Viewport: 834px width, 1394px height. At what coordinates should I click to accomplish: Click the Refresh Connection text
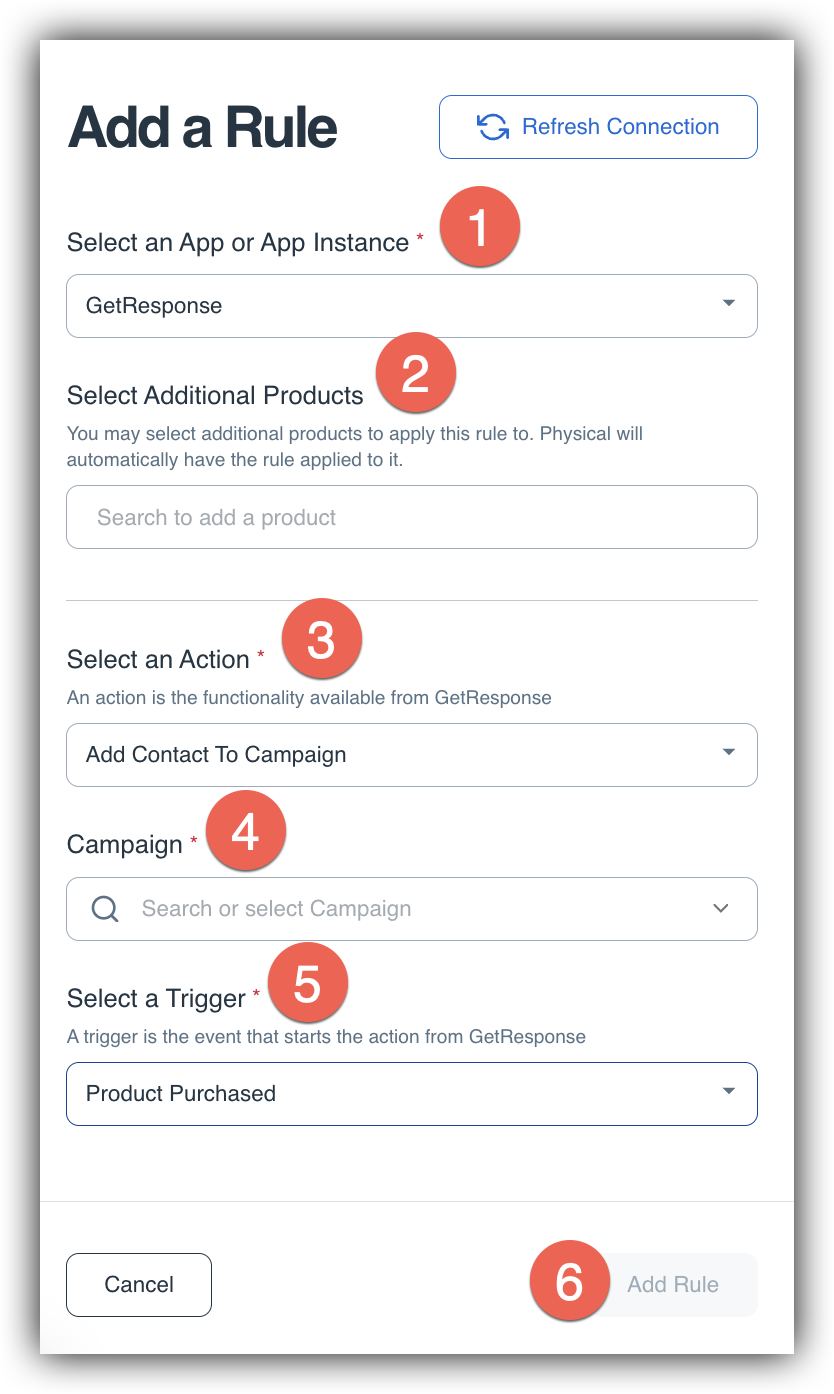click(620, 127)
